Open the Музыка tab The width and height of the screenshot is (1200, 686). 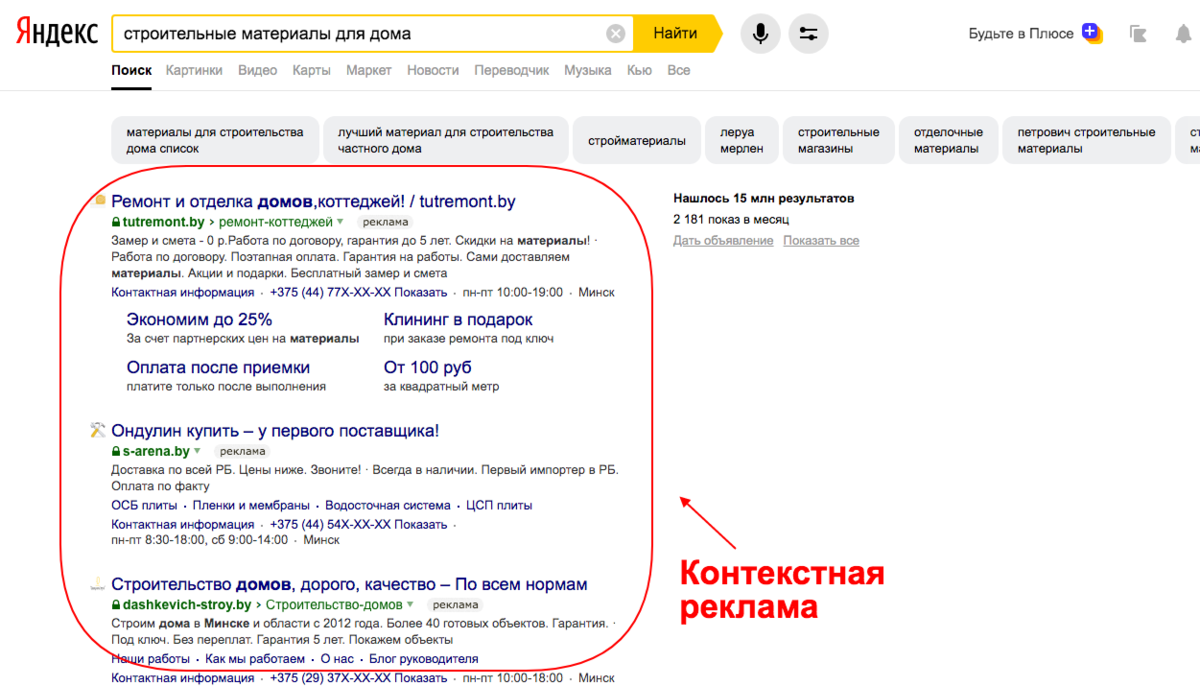(588, 70)
